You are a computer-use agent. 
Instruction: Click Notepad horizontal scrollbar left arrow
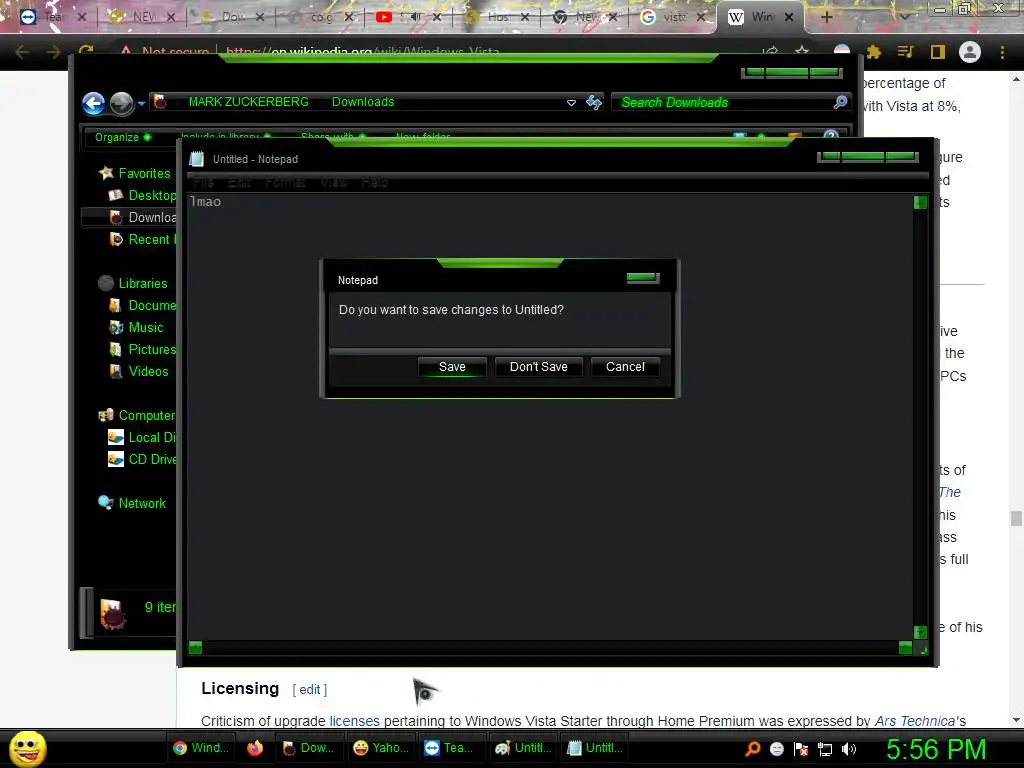(195, 647)
